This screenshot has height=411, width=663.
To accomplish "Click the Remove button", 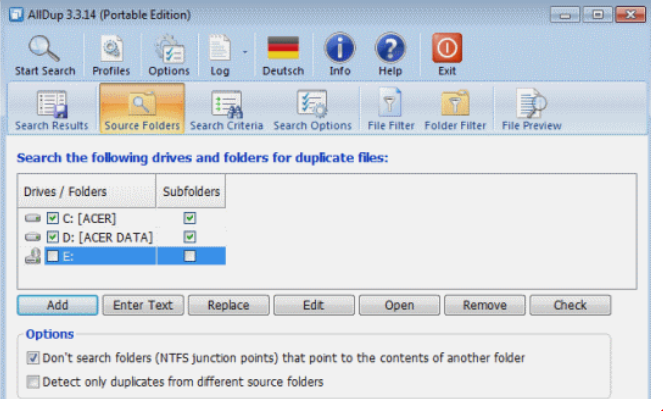I will click(x=484, y=305).
